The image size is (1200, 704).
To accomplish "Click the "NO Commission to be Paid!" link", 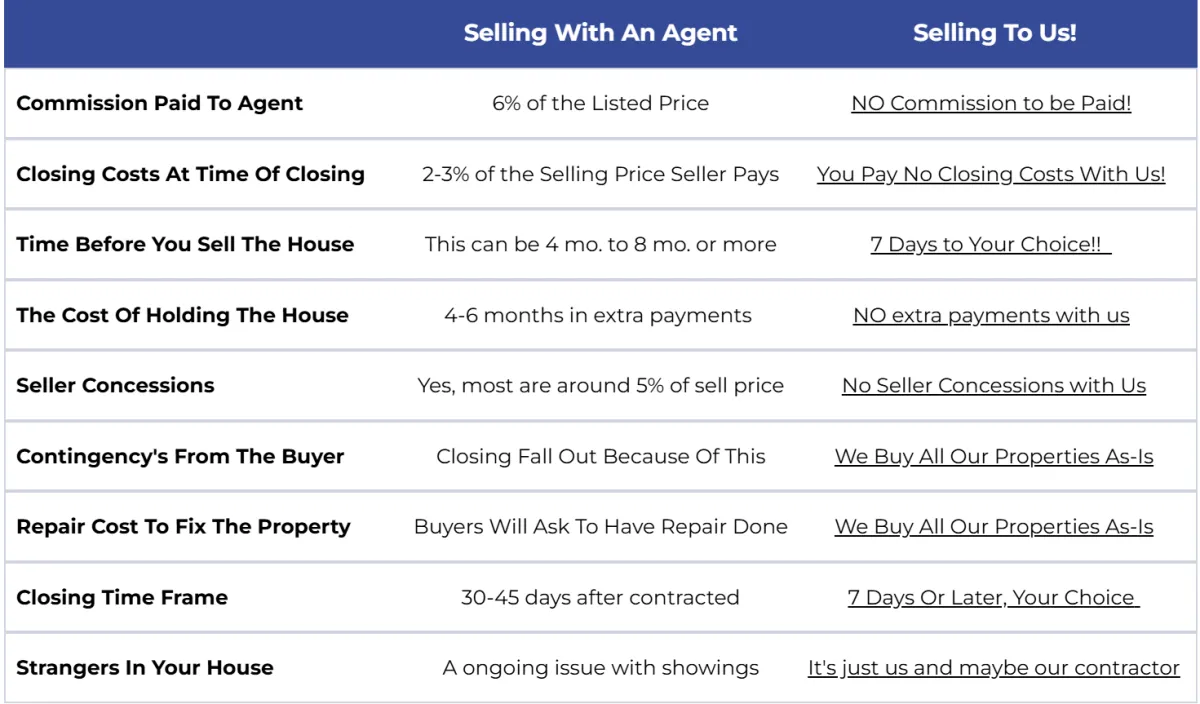I will tap(991, 103).
